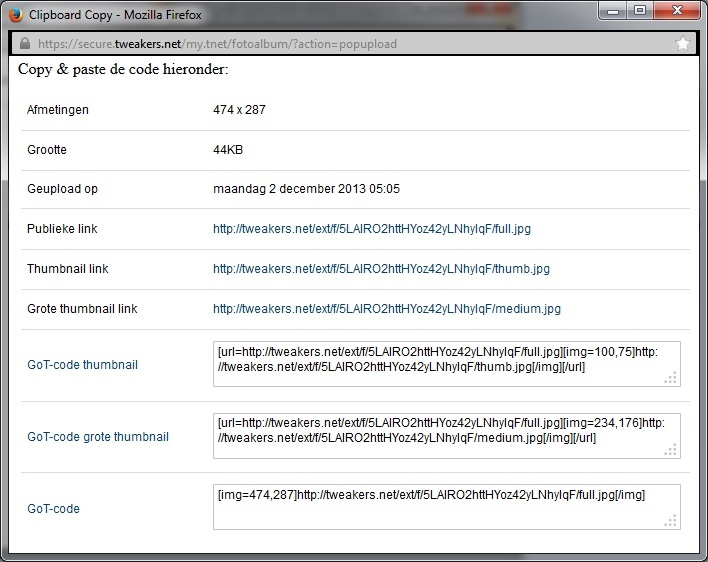Image resolution: width=708 pixels, height=562 pixels.
Task: Click the bookmark star icon in address bar
Action: [683, 44]
